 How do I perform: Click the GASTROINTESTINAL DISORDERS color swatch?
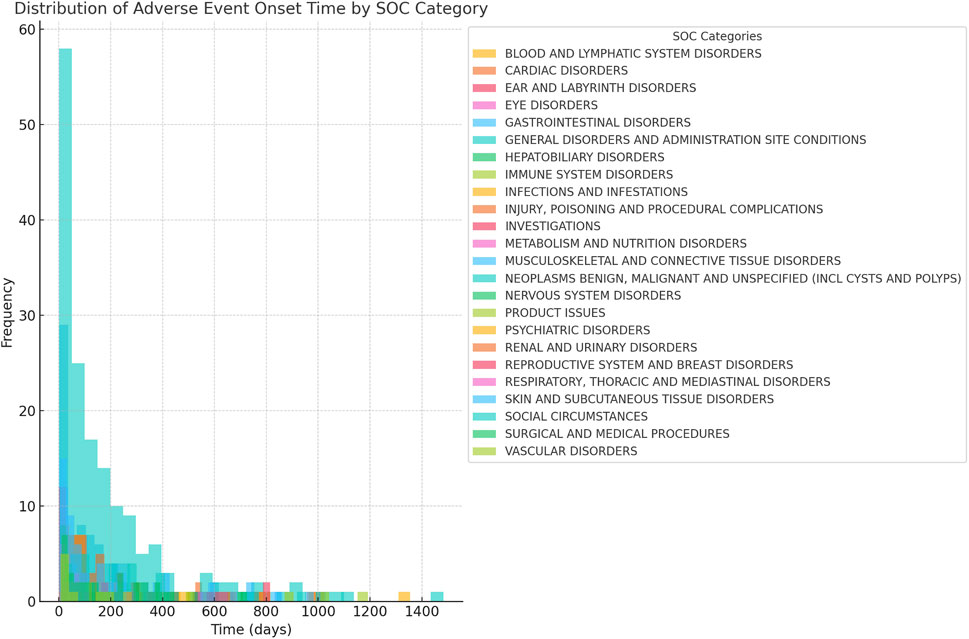tap(484, 123)
